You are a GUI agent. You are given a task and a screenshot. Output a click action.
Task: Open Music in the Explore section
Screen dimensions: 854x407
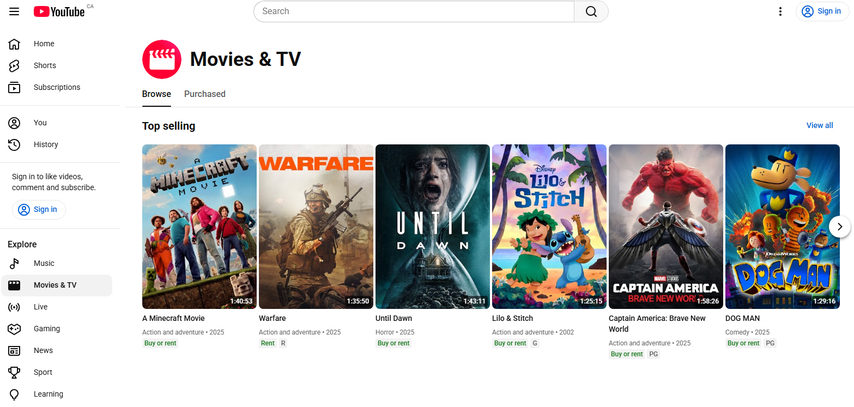(x=44, y=263)
